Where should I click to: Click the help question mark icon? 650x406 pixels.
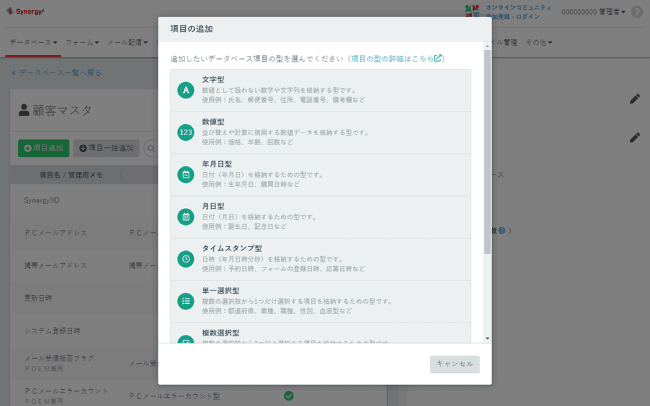637,12
